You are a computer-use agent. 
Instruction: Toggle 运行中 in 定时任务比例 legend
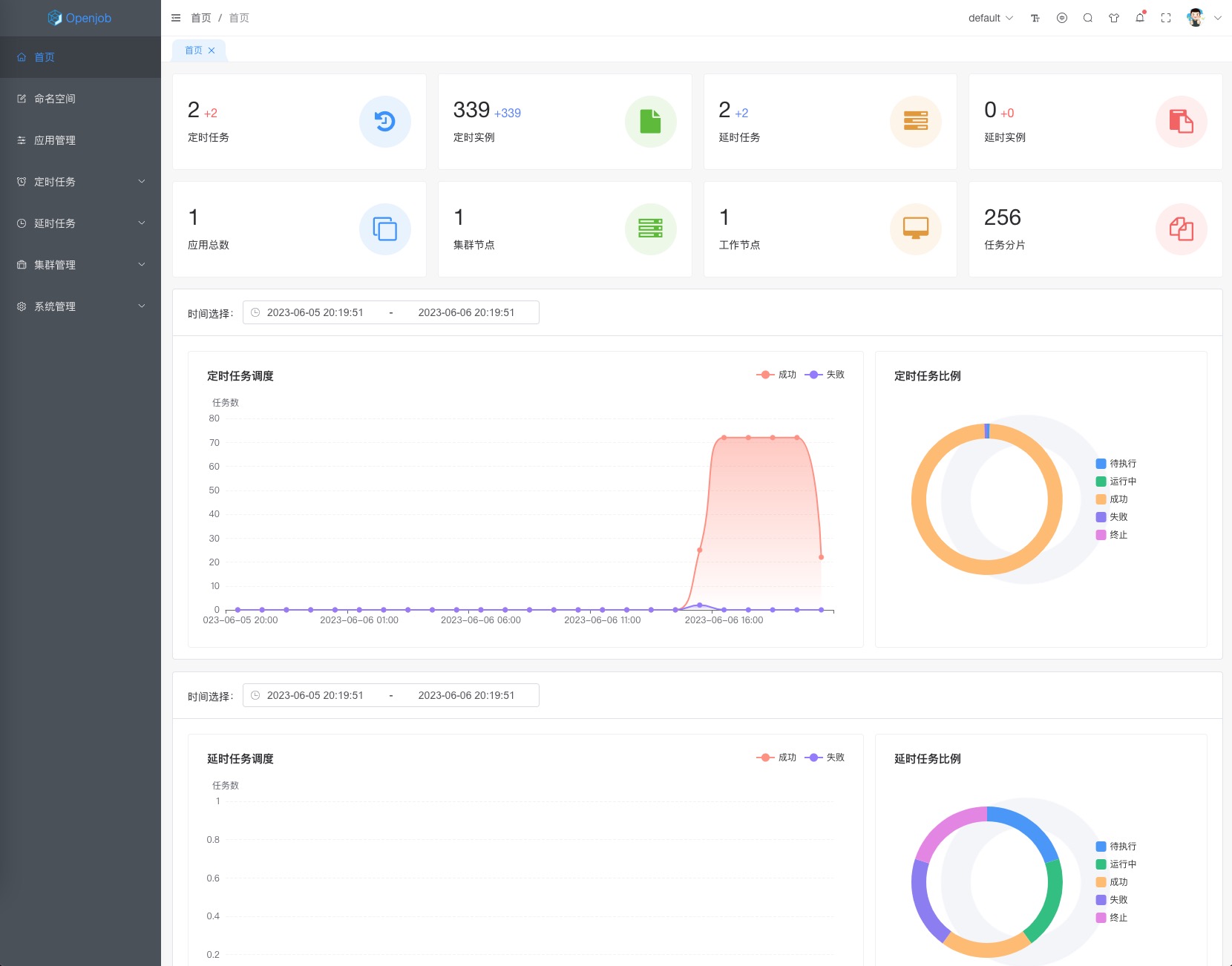click(x=1116, y=482)
